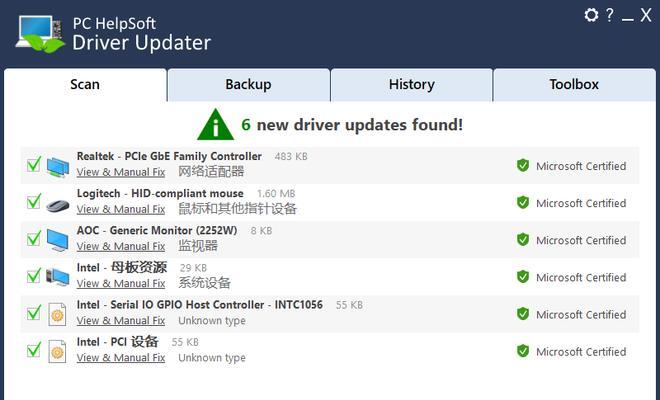
Task: Open View & Manual Fix for INTC1056 controller
Action: [121, 321]
